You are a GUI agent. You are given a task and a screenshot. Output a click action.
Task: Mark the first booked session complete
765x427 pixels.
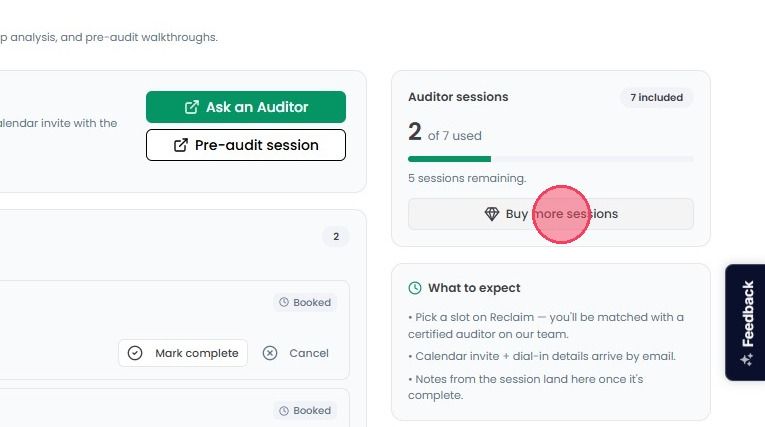pos(183,353)
